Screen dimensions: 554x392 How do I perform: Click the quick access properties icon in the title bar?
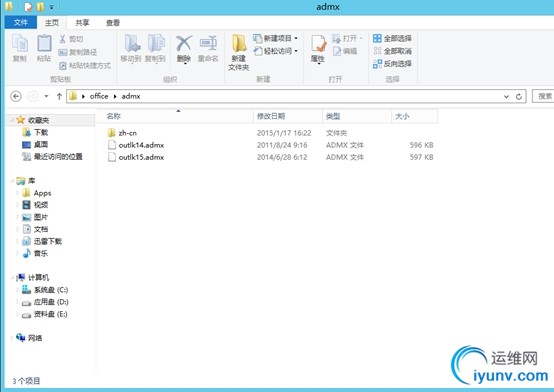28,7
